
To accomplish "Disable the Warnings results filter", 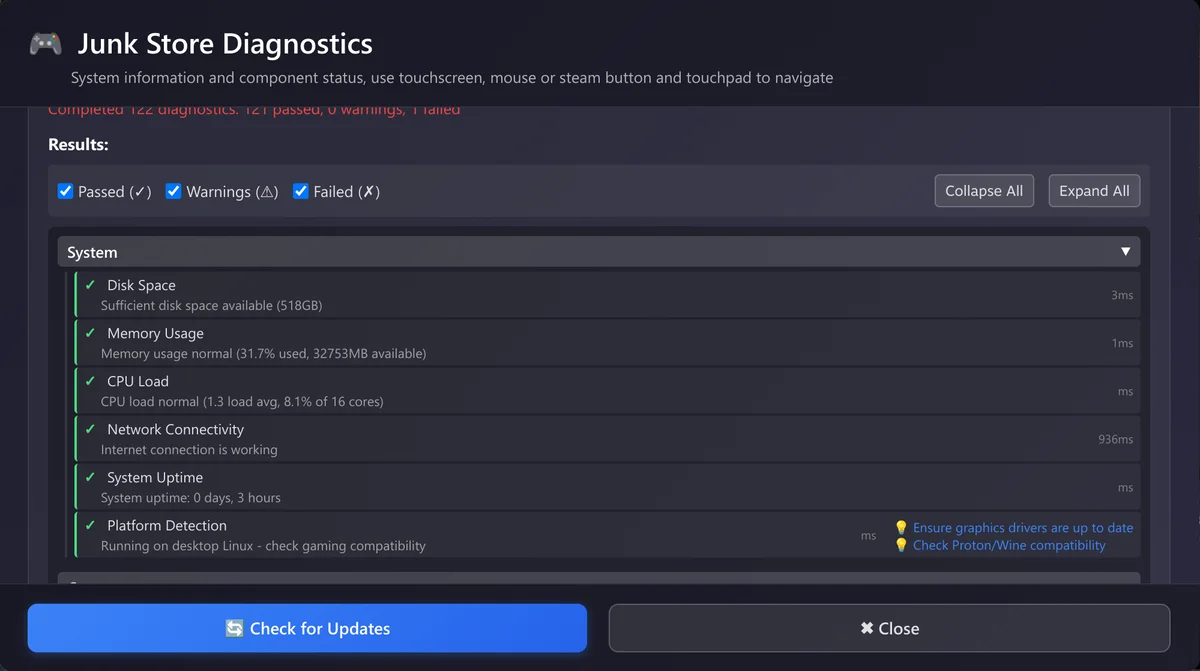I will [173, 190].
